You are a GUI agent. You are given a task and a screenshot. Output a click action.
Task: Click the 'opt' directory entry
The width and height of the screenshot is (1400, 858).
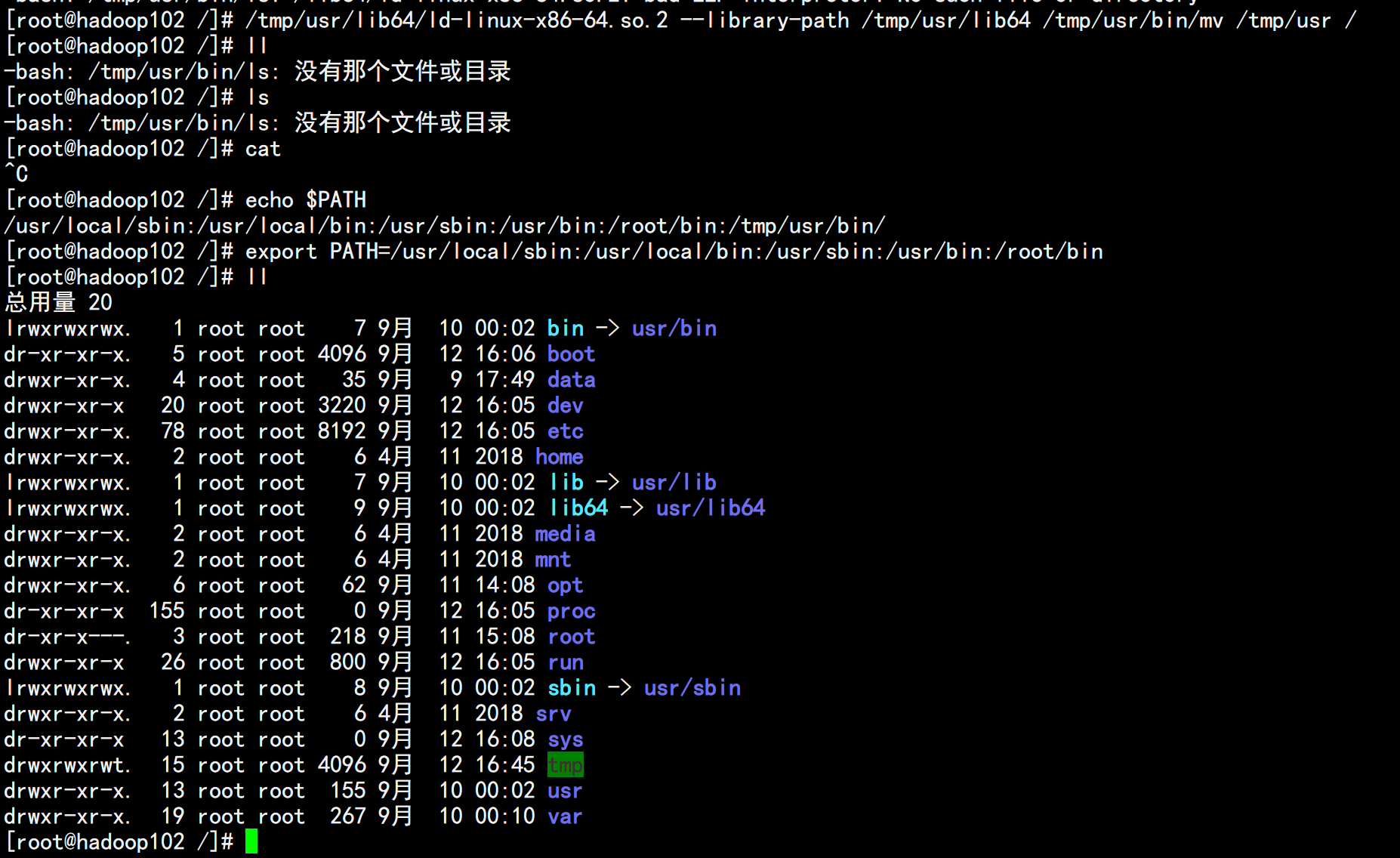coord(566,585)
